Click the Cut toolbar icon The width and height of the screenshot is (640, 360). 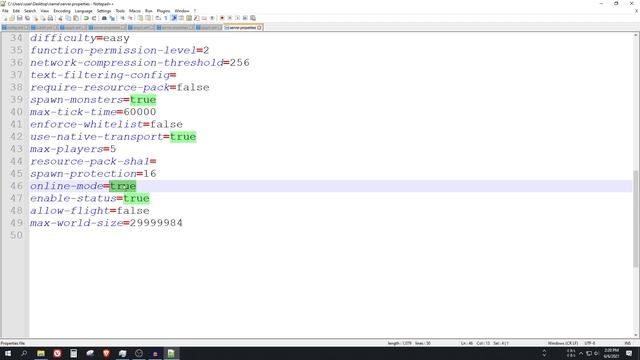tap(60, 18)
